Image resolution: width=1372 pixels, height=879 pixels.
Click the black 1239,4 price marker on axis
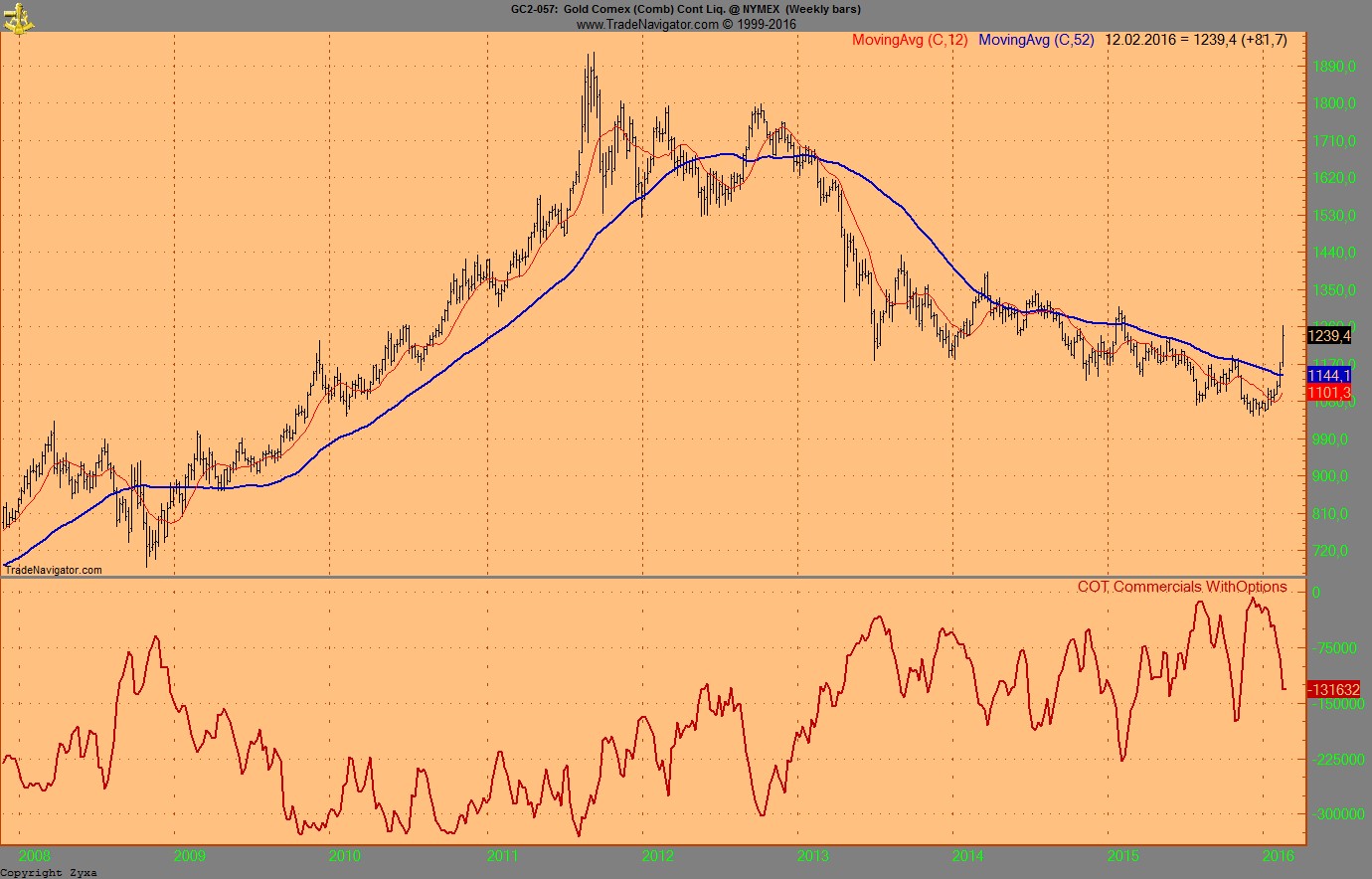pyautogui.click(x=1329, y=336)
